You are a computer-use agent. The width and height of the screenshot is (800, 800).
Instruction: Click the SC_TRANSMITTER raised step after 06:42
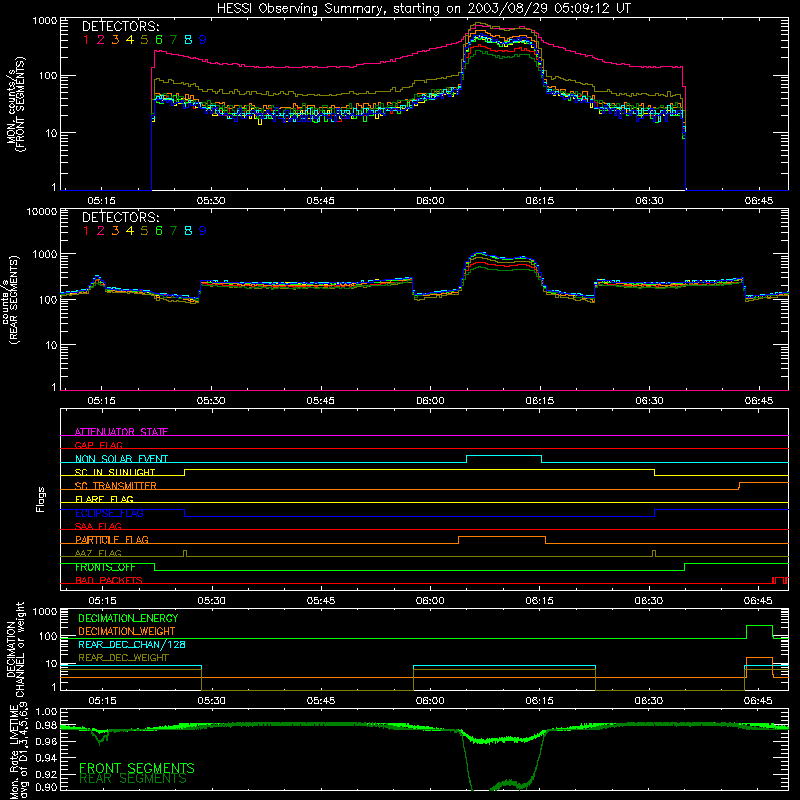click(763, 483)
